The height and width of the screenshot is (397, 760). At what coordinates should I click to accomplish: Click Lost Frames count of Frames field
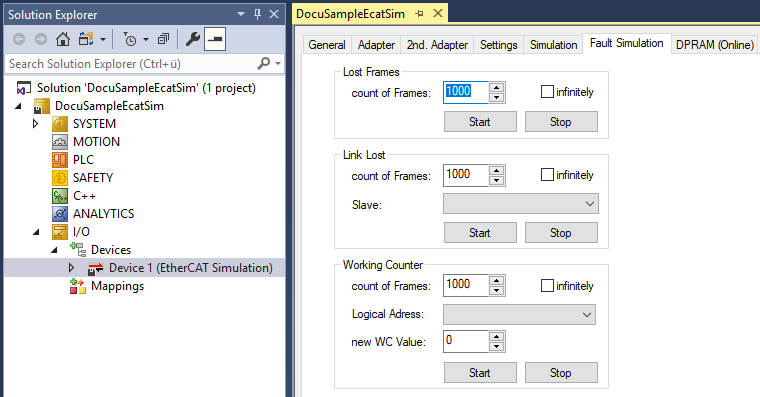(x=466, y=92)
